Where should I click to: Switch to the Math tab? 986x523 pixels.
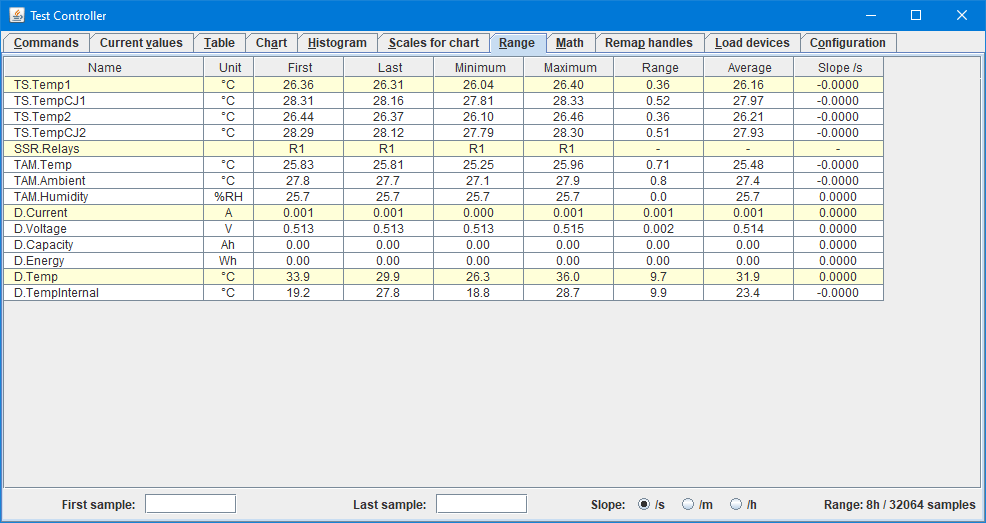click(x=570, y=43)
